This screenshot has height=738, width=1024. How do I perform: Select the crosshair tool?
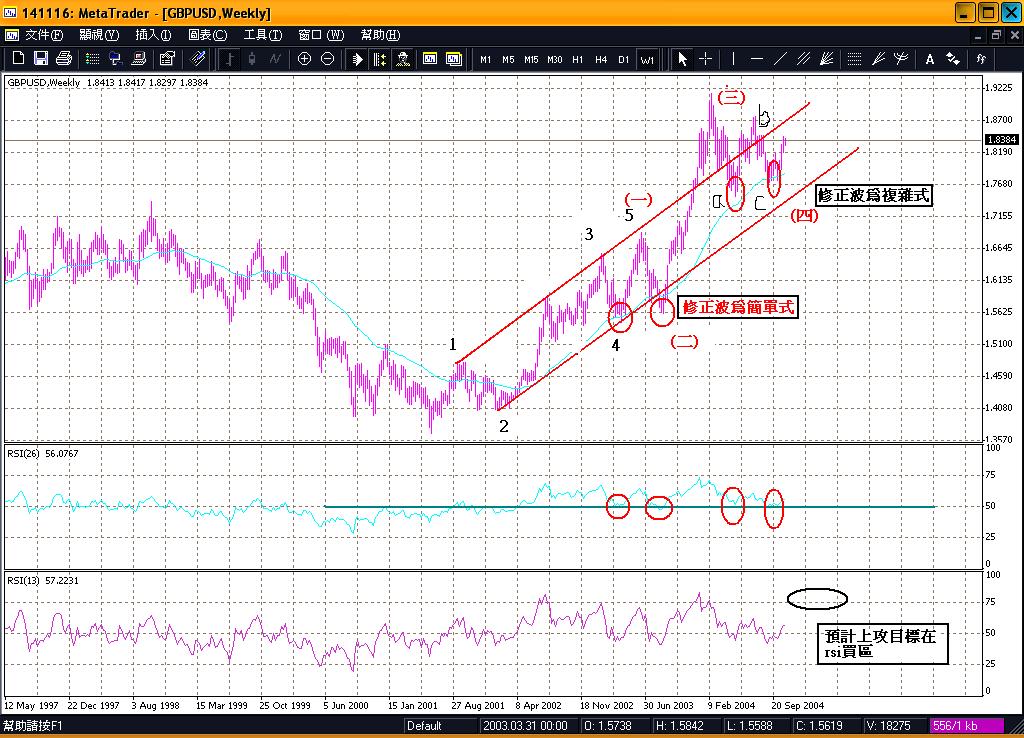pyautogui.click(x=706, y=59)
